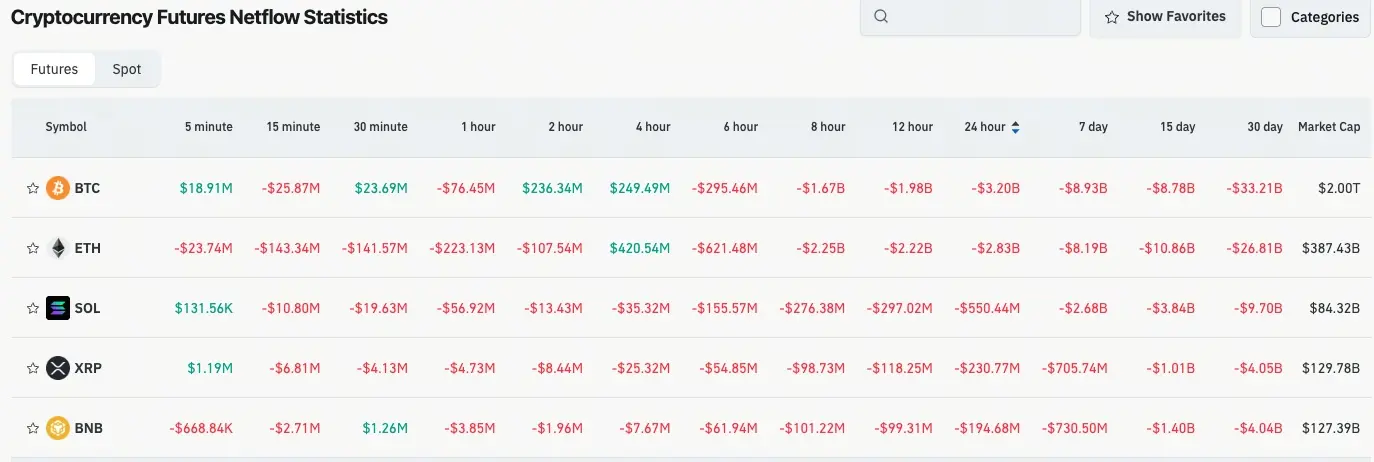Add XRP to favorites via star

[33, 368]
